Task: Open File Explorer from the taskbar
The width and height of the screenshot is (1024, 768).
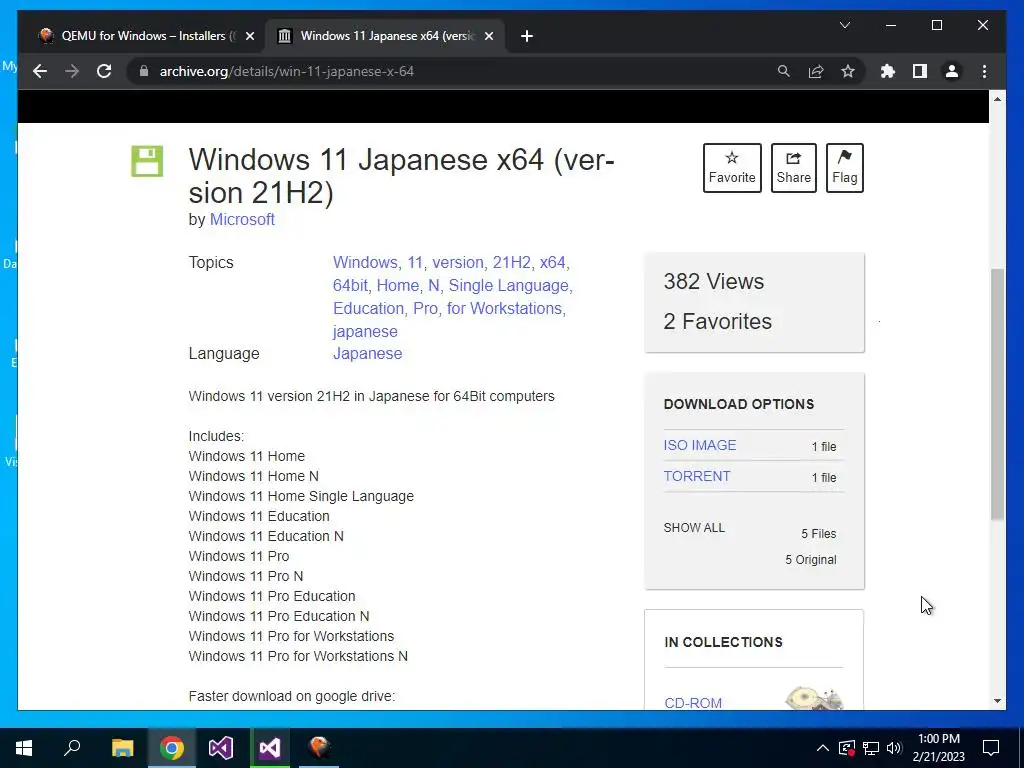Action: 122,748
